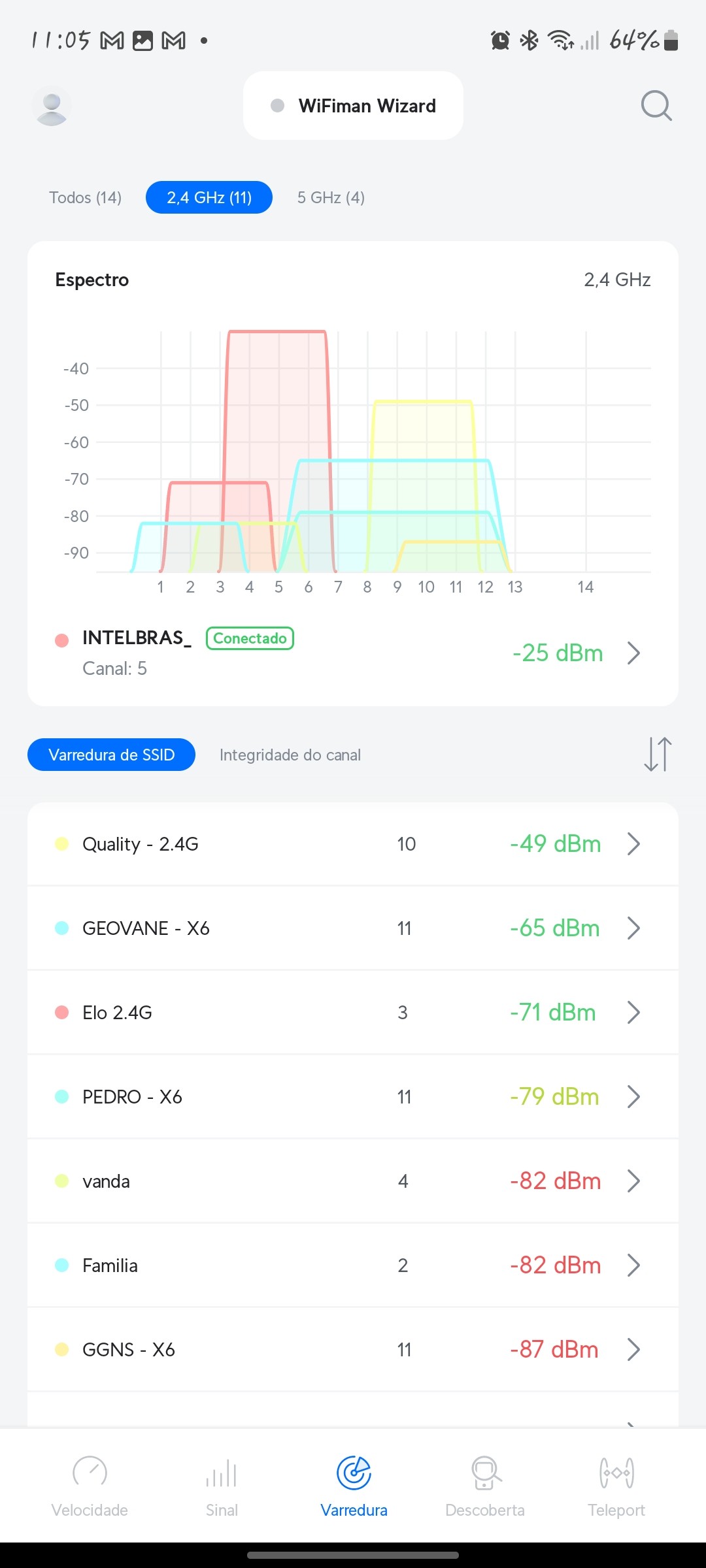Viewport: 706px width, 1568px height.
Task: Switch to Integridade do canal tab
Action: (x=290, y=755)
